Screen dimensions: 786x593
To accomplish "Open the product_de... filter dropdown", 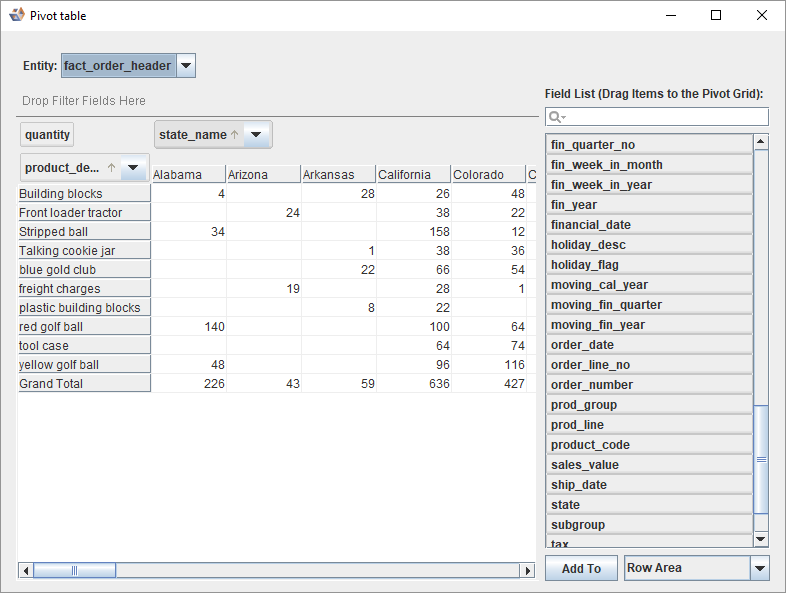I will (x=134, y=168).
